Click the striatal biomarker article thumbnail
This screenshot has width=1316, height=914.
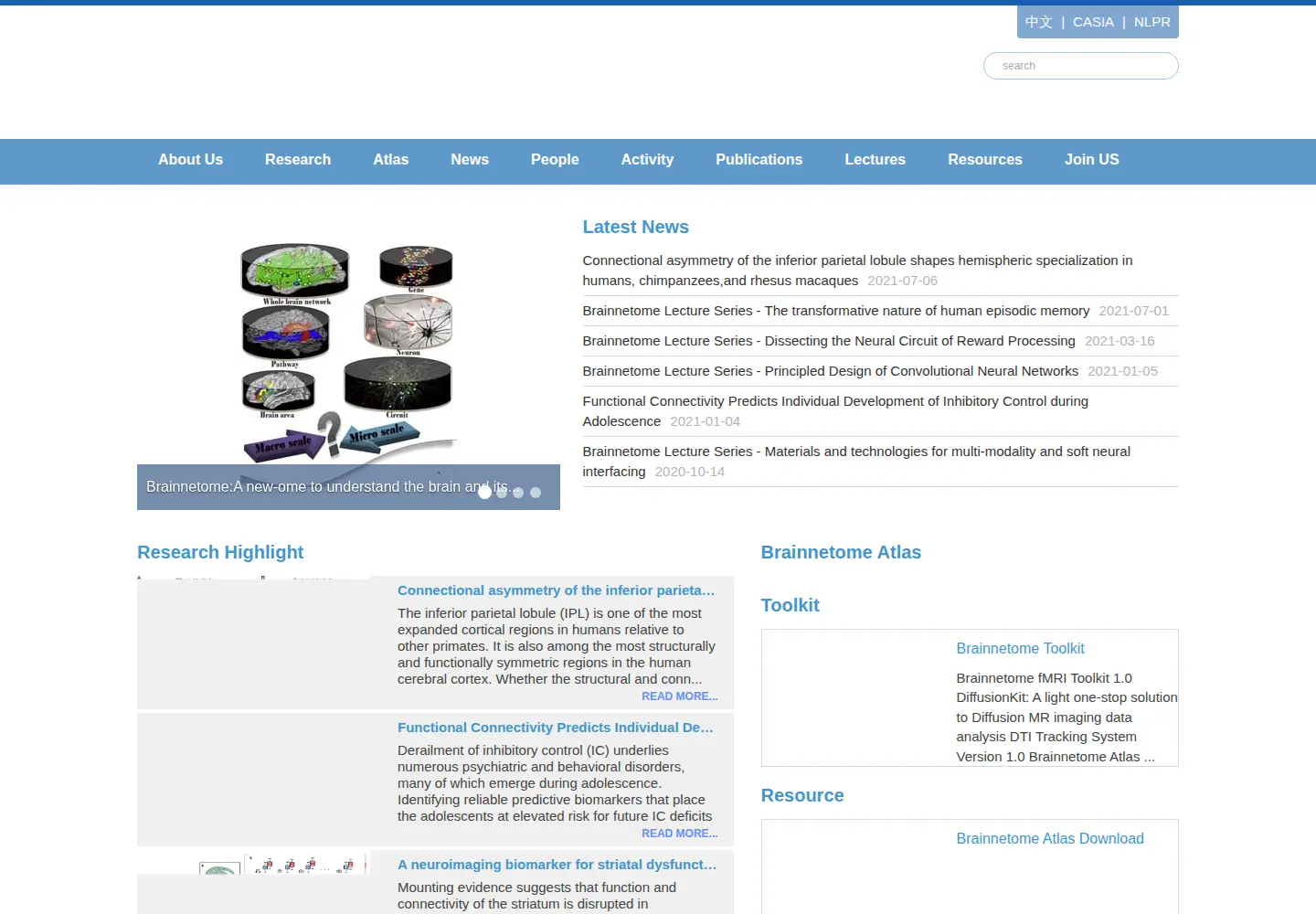[x=254, y=882]
